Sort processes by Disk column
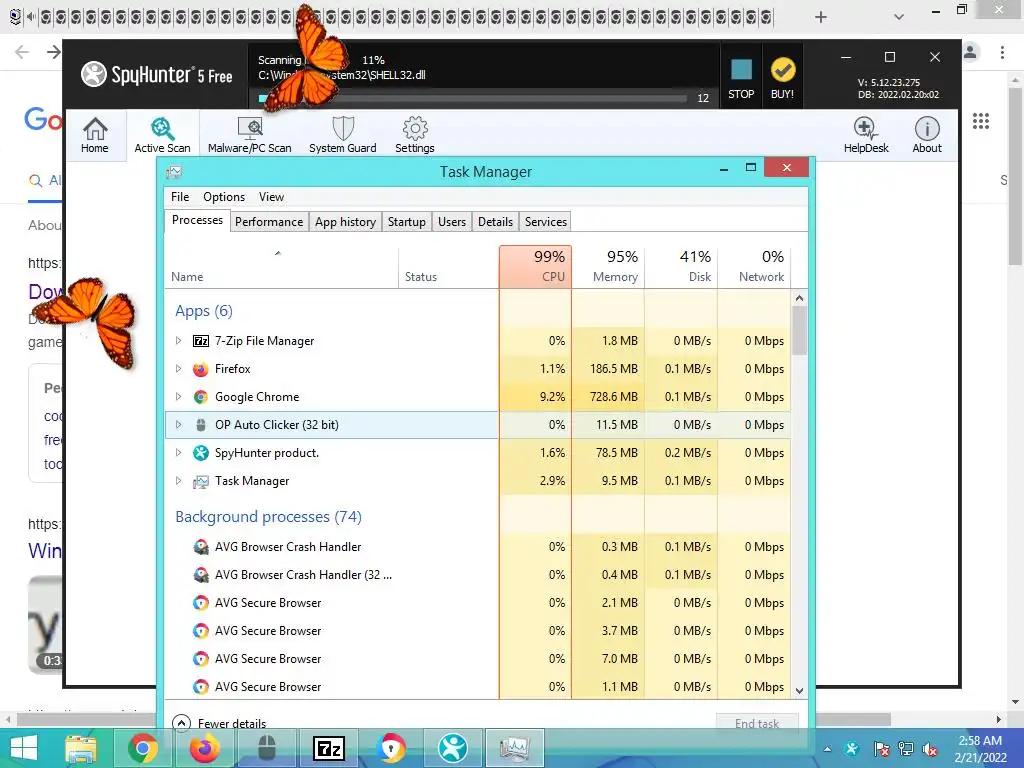Image resolution: width=1024 pixels, height=768 pixels. [x=681, y=266]
